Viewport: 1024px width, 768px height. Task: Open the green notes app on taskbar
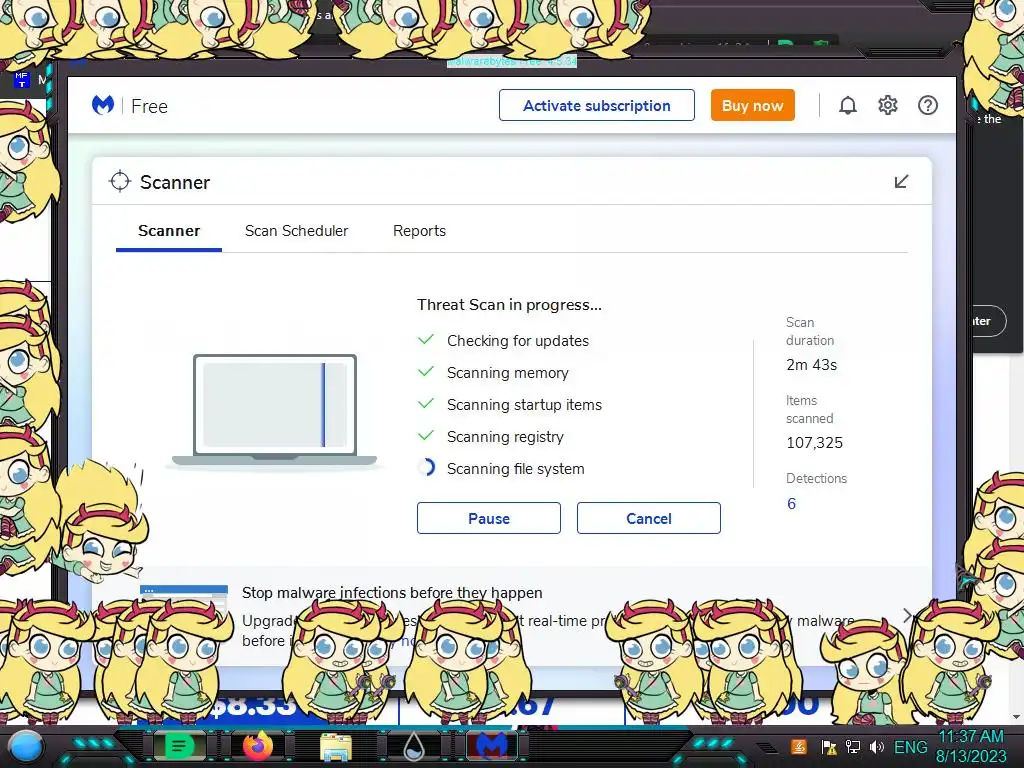click(179, 746)
